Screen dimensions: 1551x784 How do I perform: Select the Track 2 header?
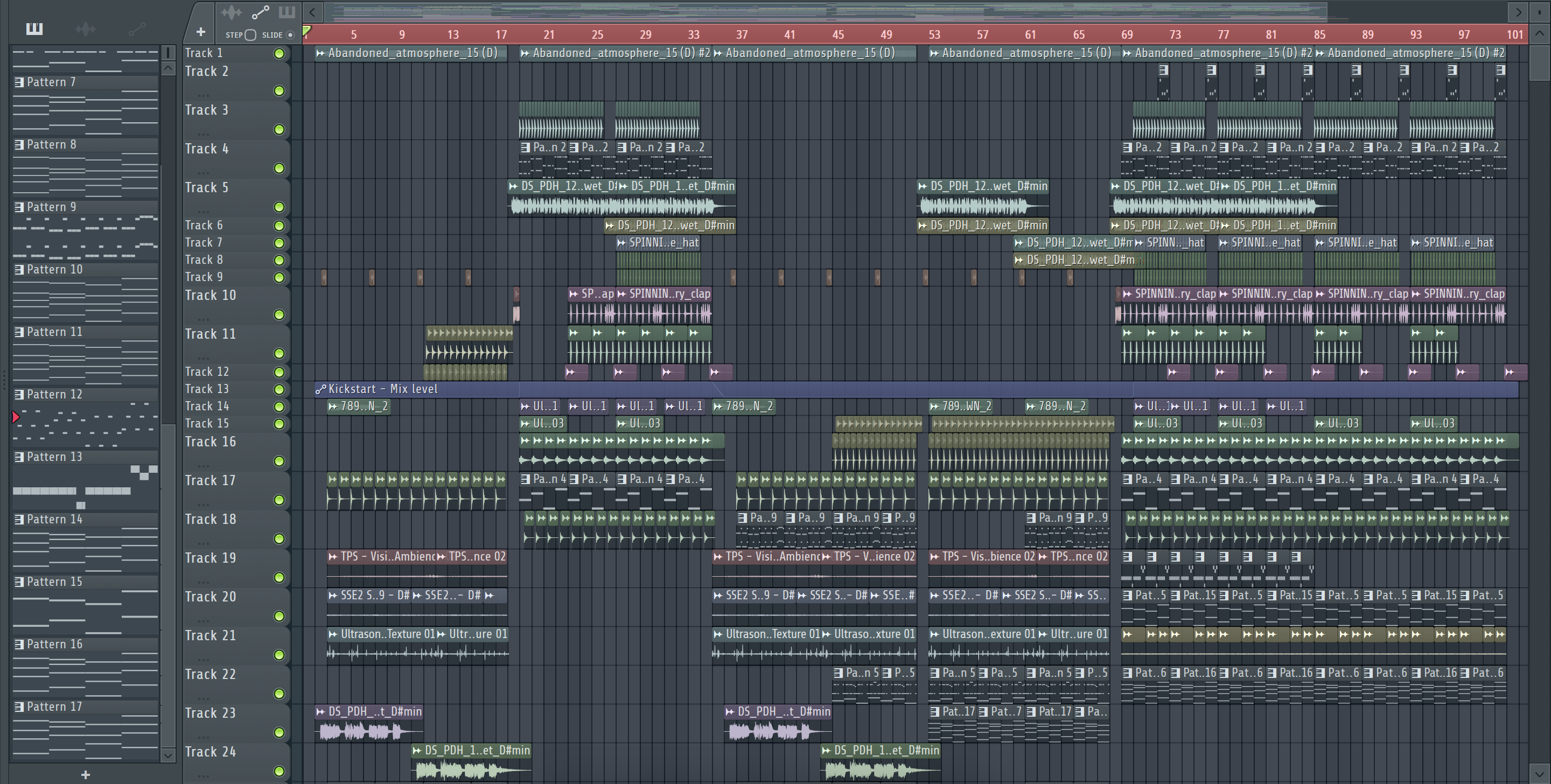coord(236,81)
